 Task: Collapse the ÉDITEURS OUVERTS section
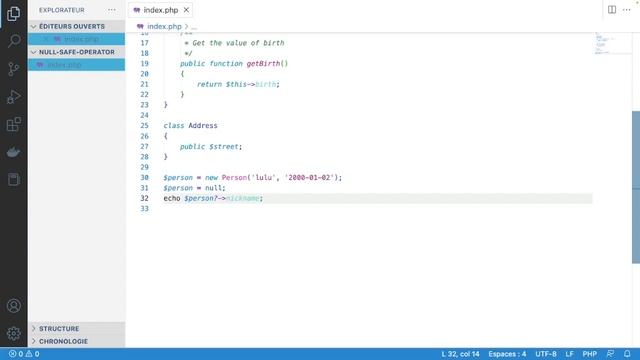[77, 26]
